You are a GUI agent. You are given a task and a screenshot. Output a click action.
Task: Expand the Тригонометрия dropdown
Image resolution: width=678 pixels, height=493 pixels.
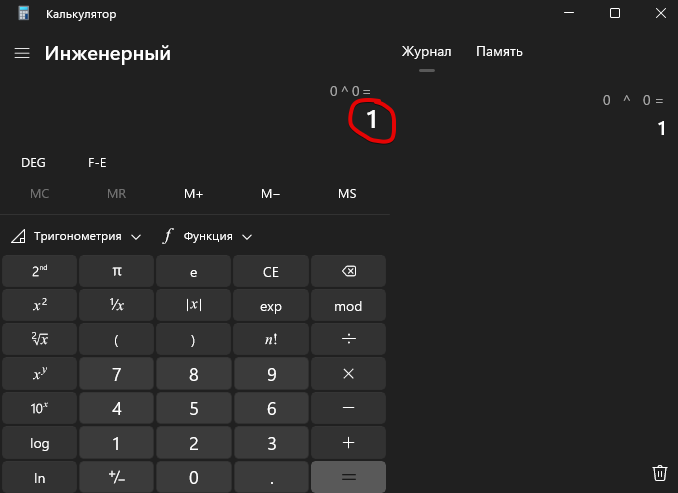pos(78,237)
